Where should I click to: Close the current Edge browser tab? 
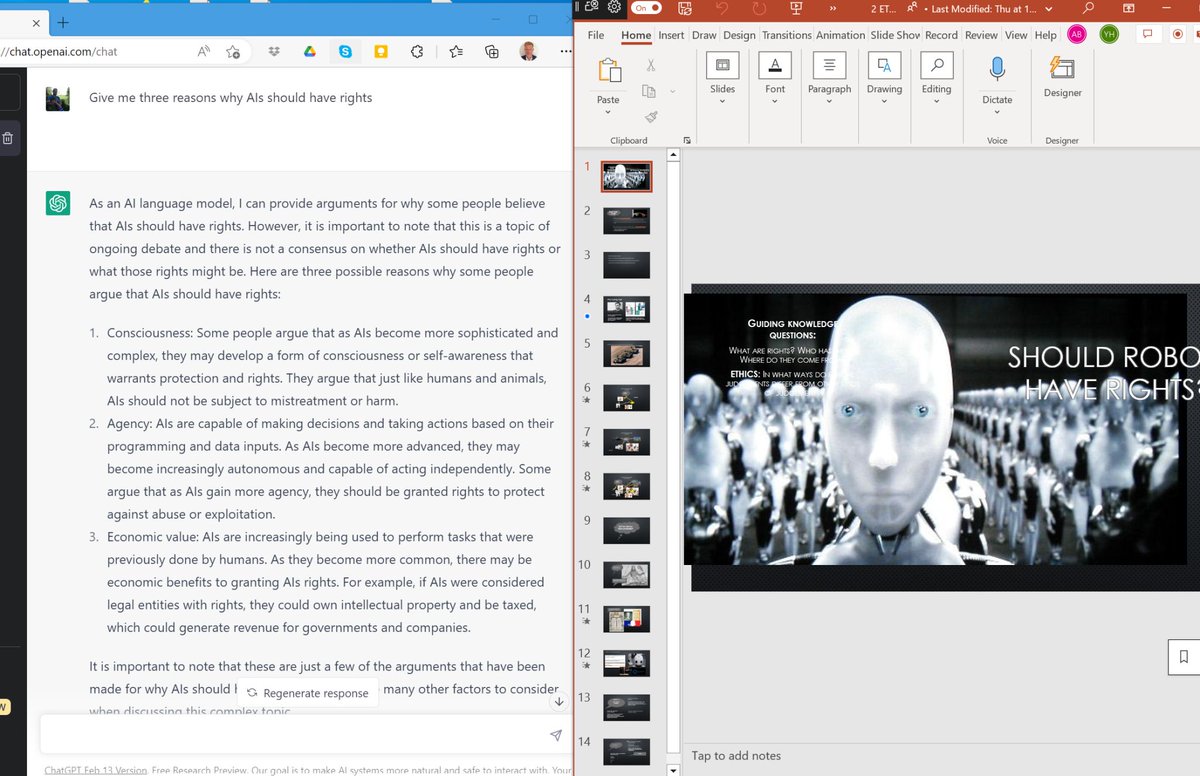pyautogui.click(x=36, y=22)
